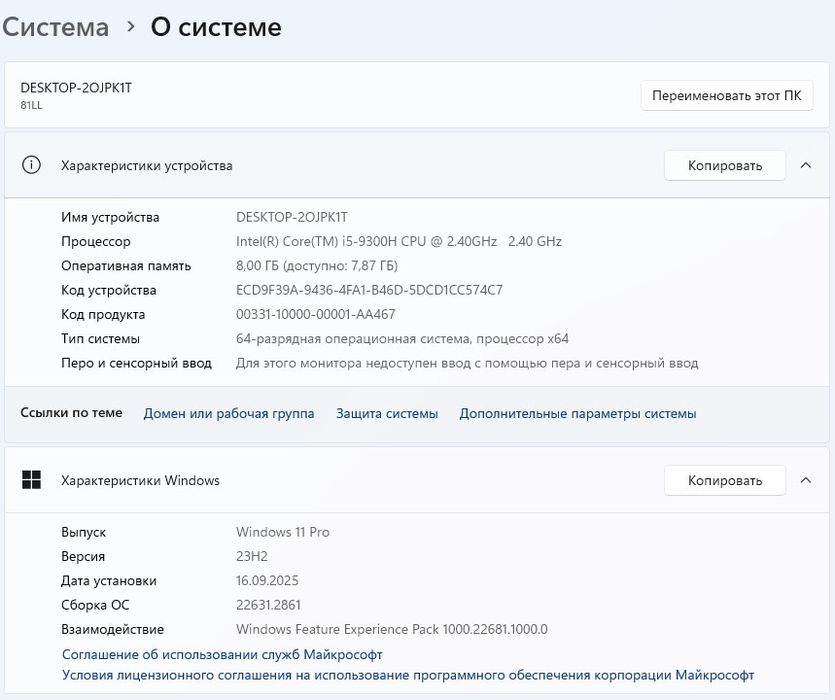This screenshot has width=835, height=700.
Task: Select device ID ECD9F39A-9436-4FA1-B46D-5DCD1CC574C7
Action: pyautogui.click(x=369, y=290)
